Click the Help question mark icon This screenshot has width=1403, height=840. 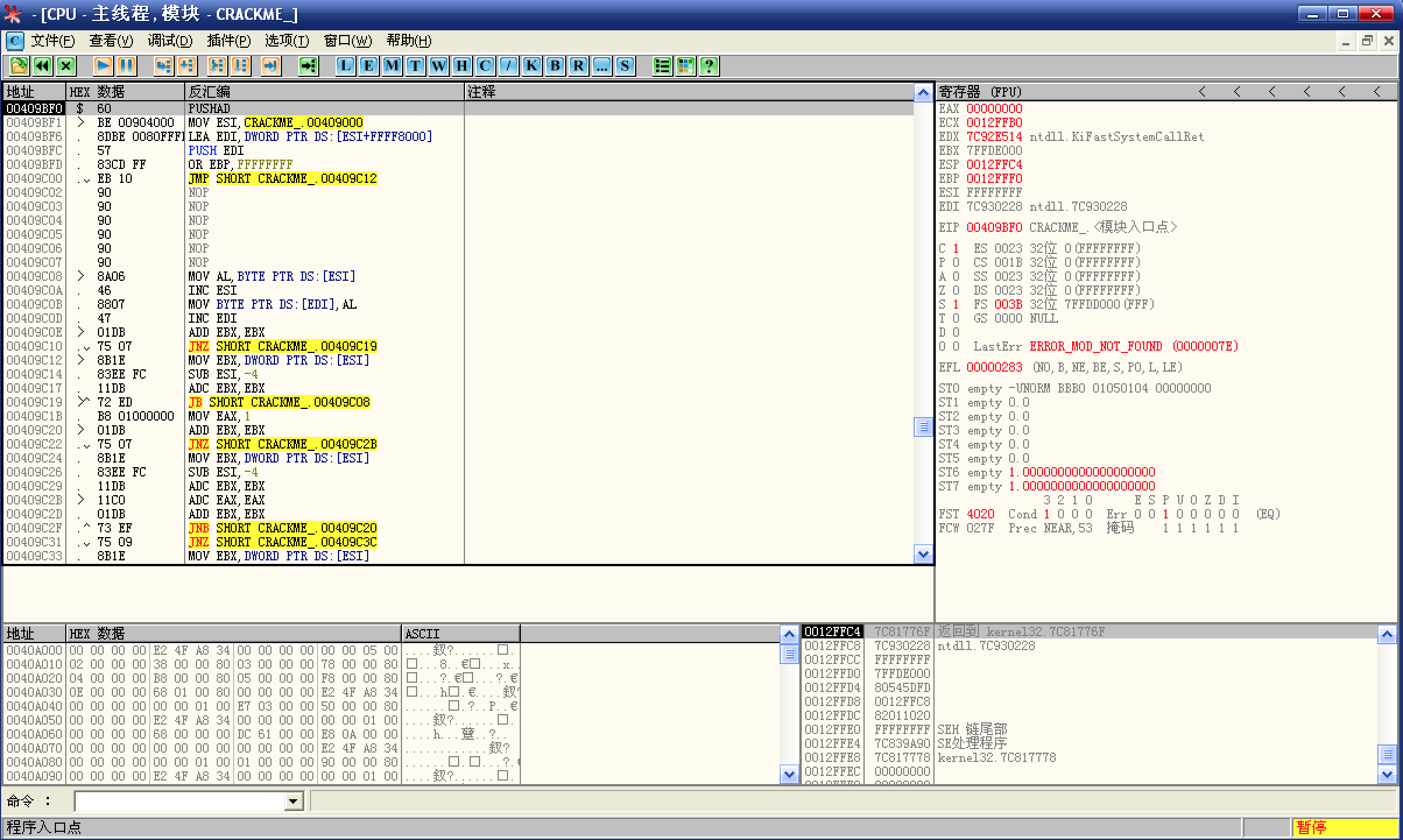pyautogui.click(x=709, y=66)
